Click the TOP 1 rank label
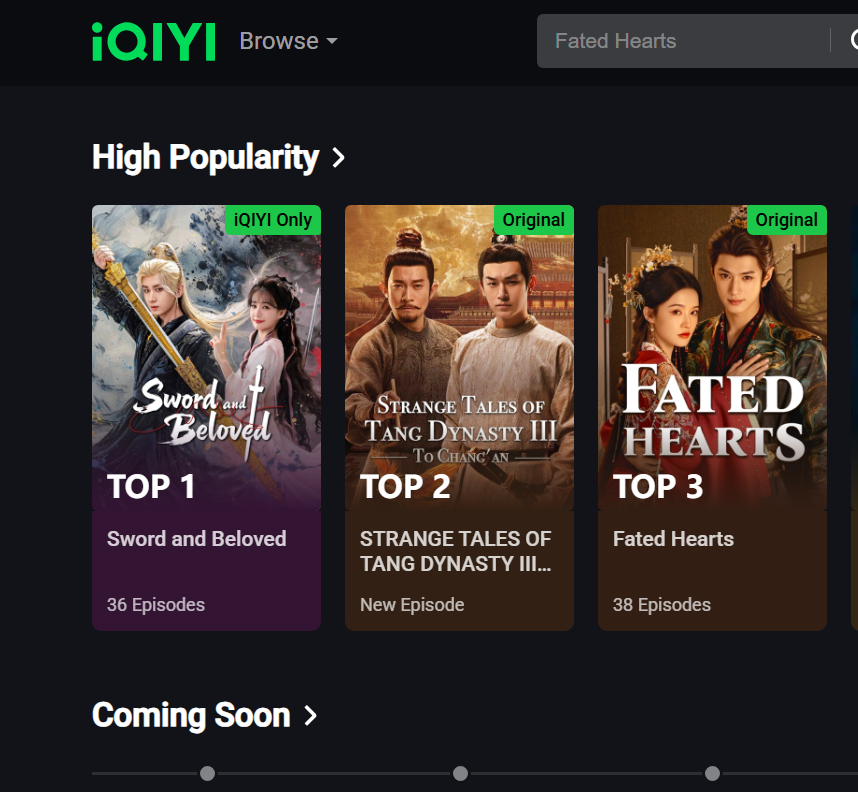 (x=151, y=487)
